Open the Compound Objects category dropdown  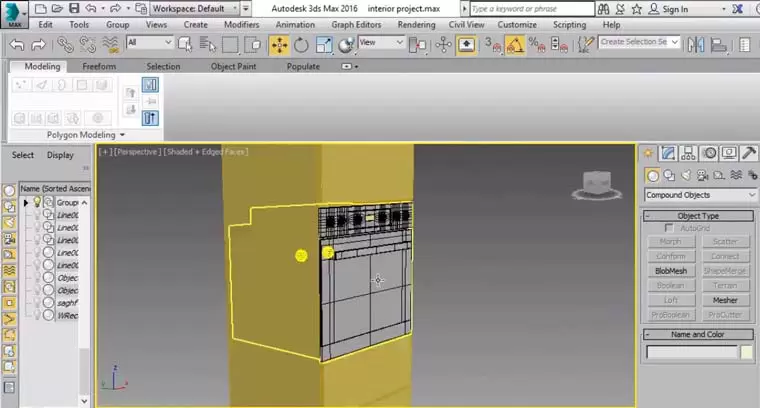pos(700,195)
